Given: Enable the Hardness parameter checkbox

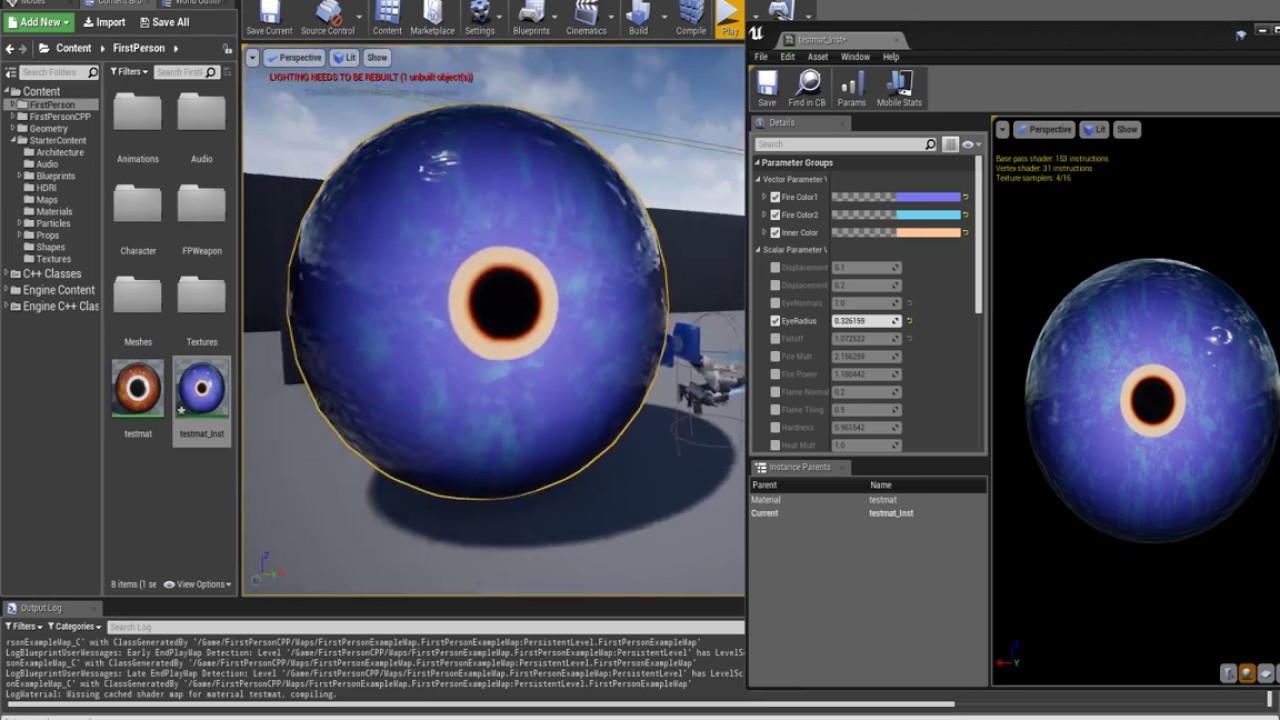Looking at the screenshot, I should pos(775,428).
